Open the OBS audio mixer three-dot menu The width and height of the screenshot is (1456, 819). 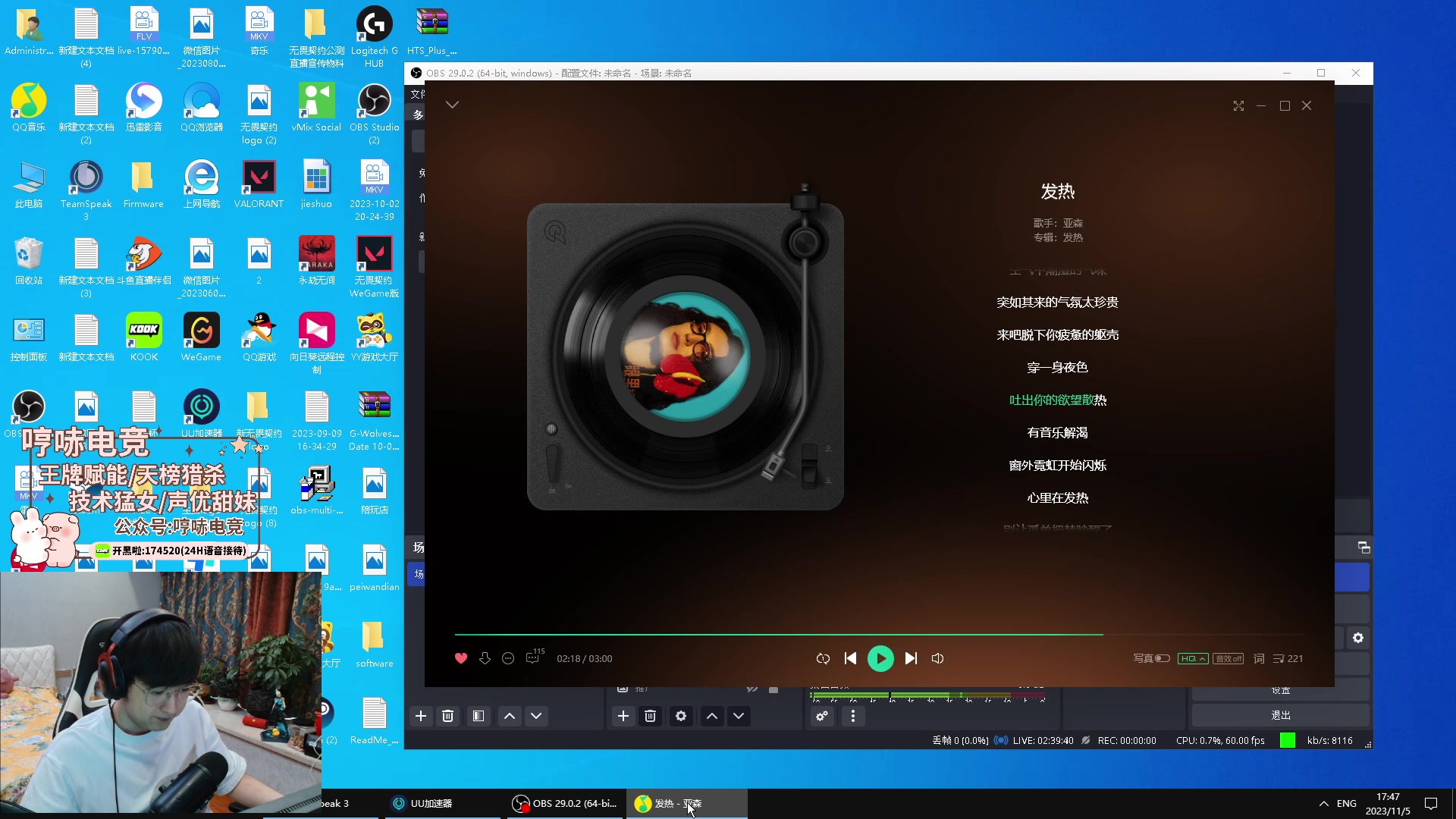853,716
